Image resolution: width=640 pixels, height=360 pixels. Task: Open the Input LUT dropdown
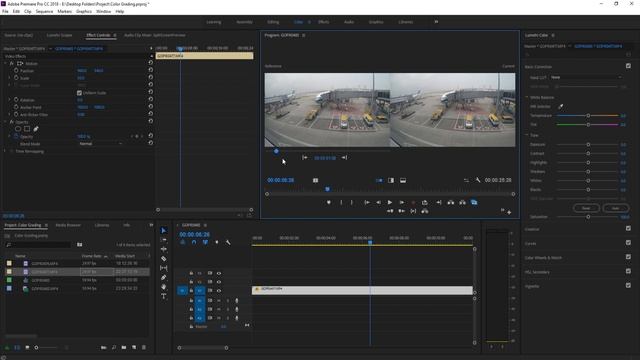pos(586,77)
